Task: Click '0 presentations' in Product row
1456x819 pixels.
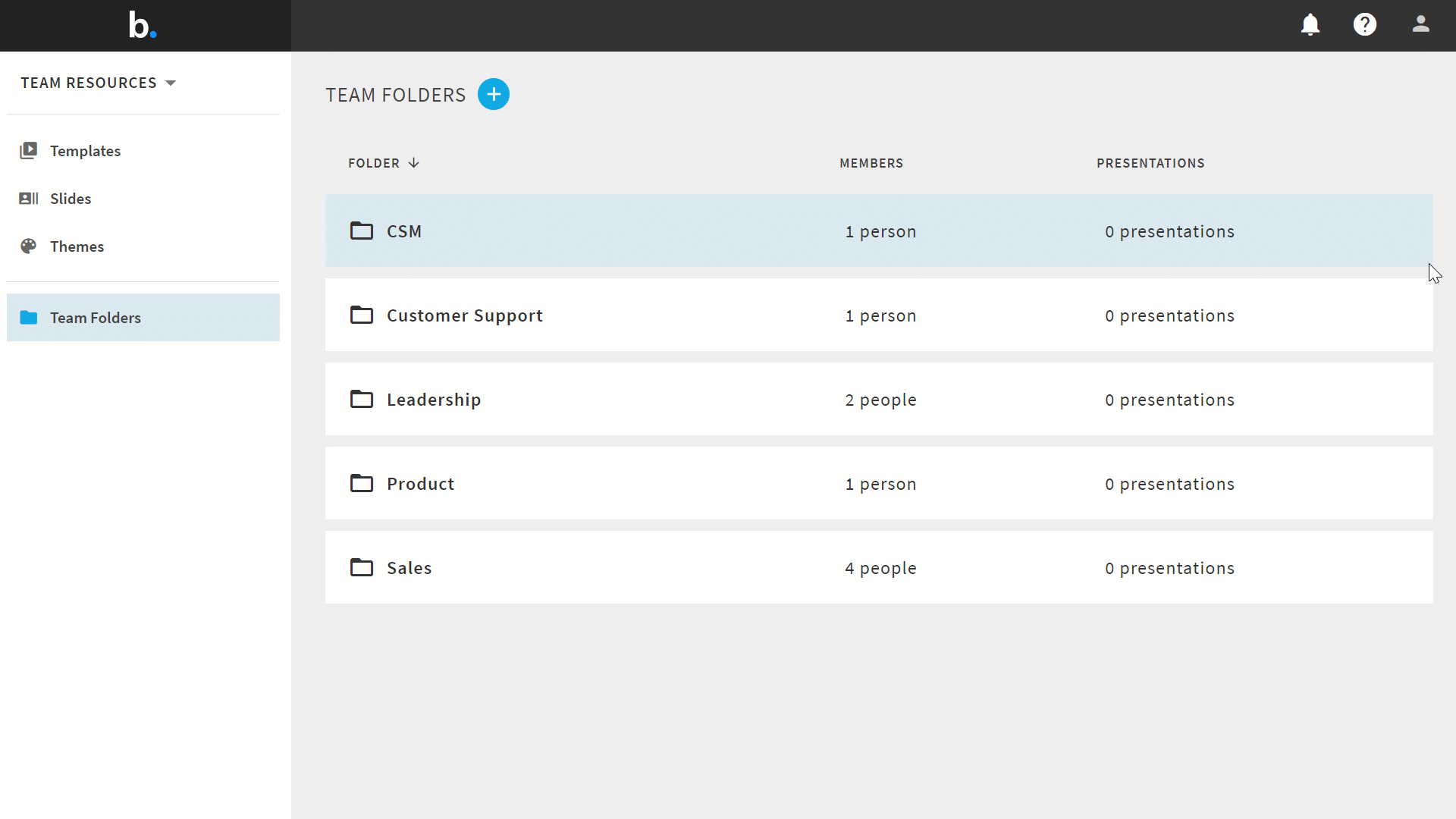Action: 1170,484
